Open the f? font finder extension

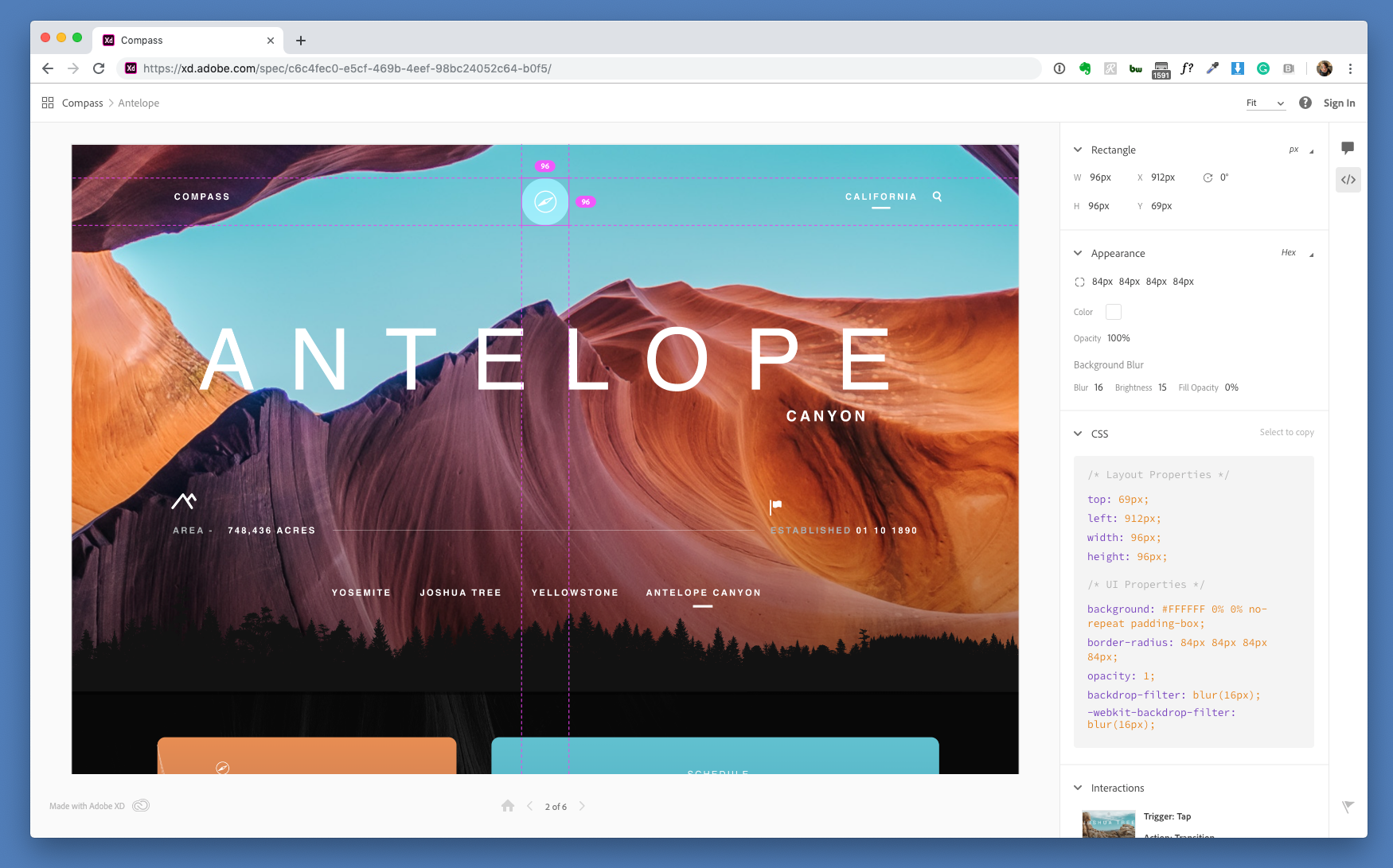coord(1187,68)
